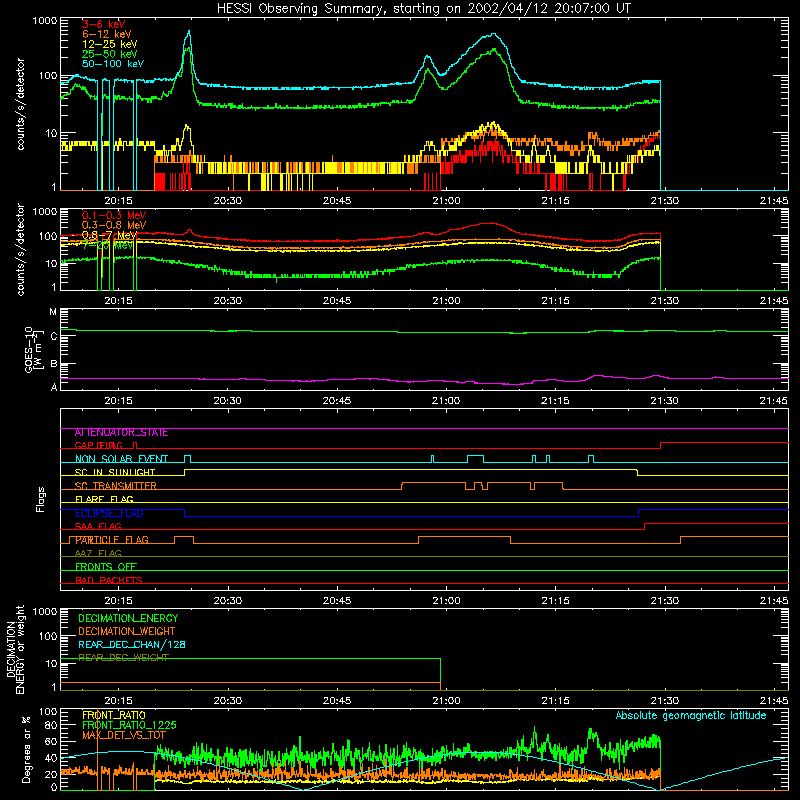Screen dimensions: 800x800
Task: Click the green '25-50 keV' legend label
Action: click(110, 54)
